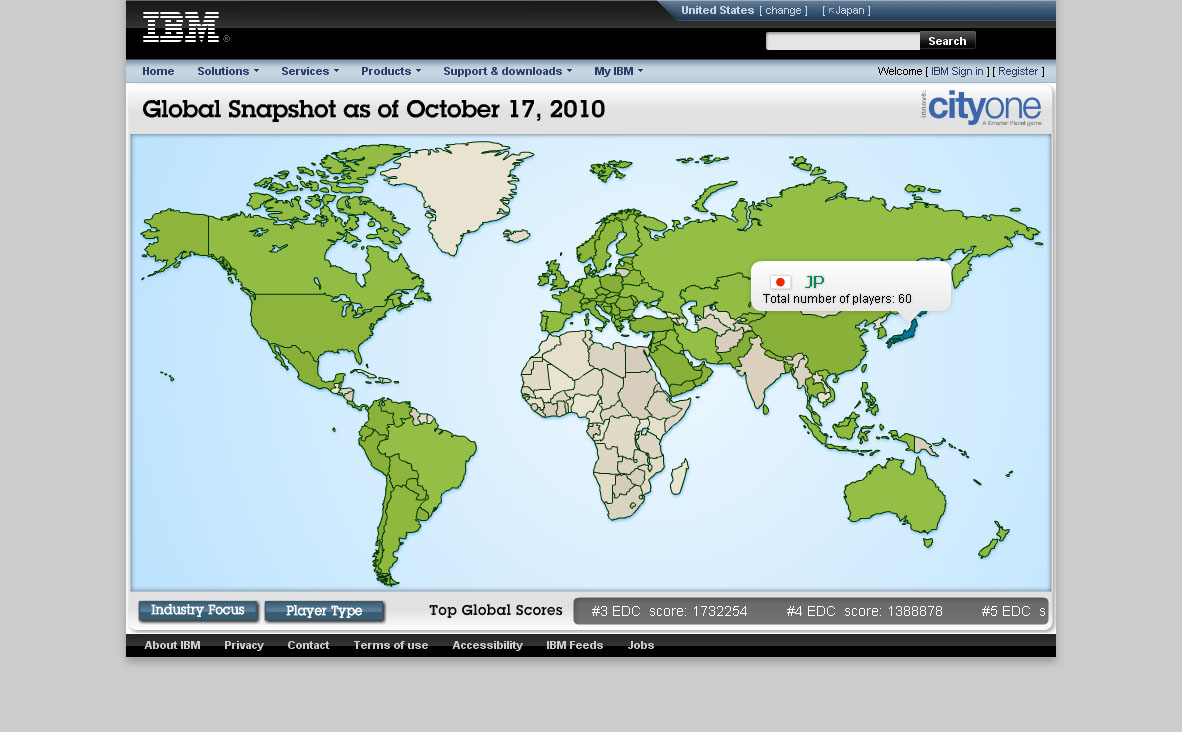Click the CityOne game logo
The width and height of the screenshot is (1182, 732).
click(983, 107)
